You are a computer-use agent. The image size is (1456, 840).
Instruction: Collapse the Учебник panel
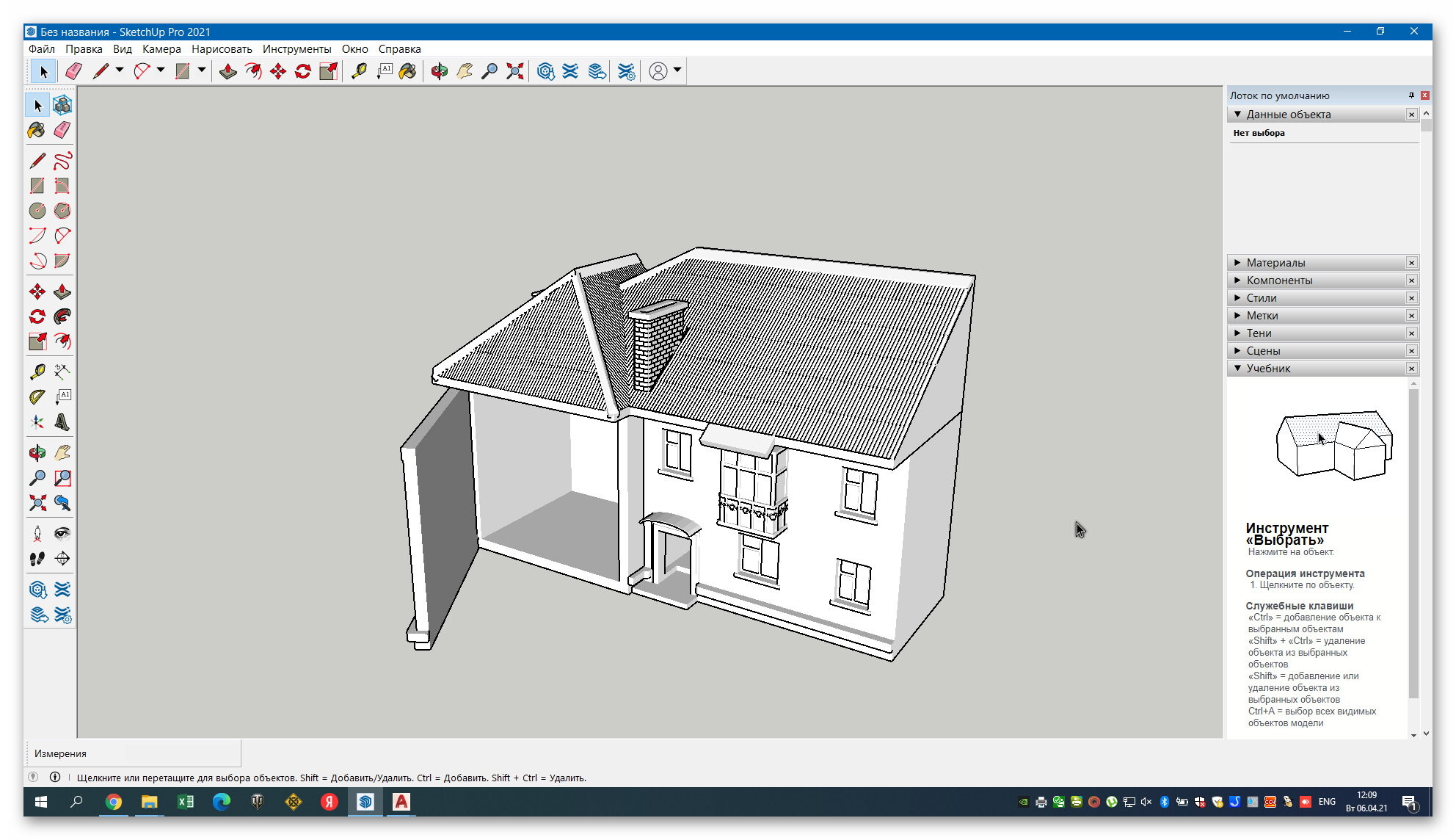[x=1267, y=369]
